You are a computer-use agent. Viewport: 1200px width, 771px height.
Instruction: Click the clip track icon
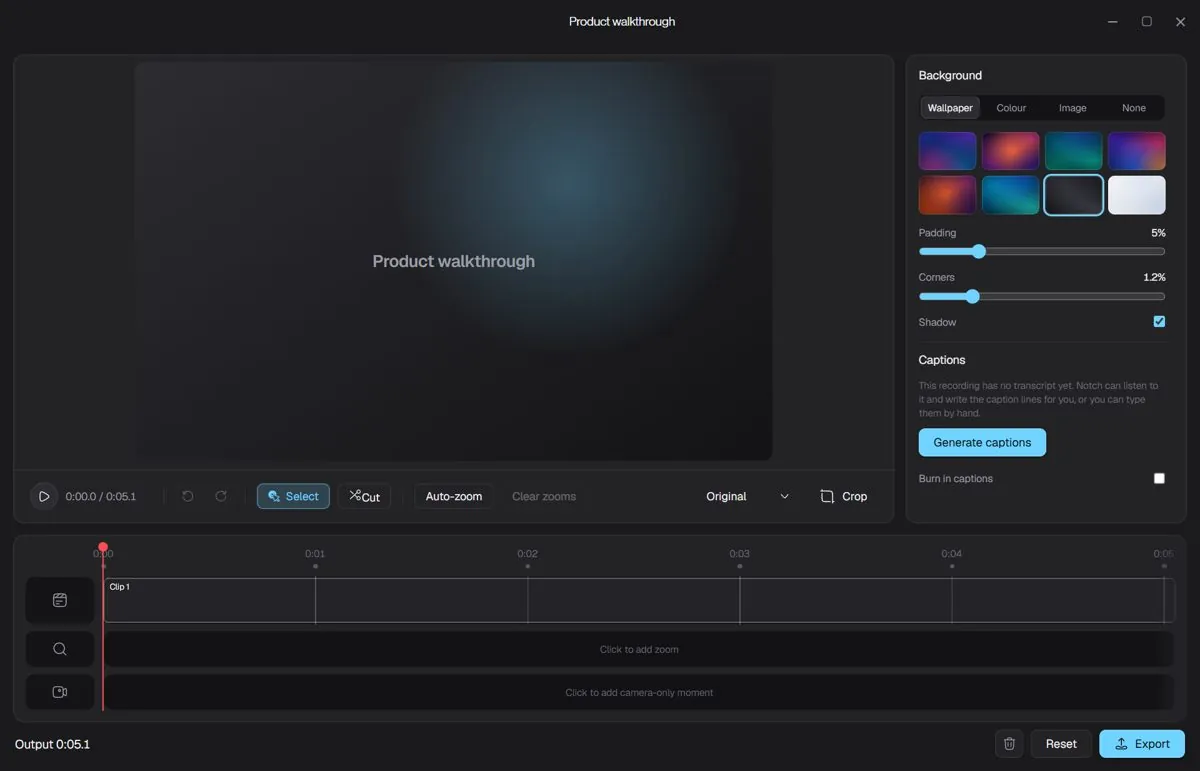coord(60,600)
